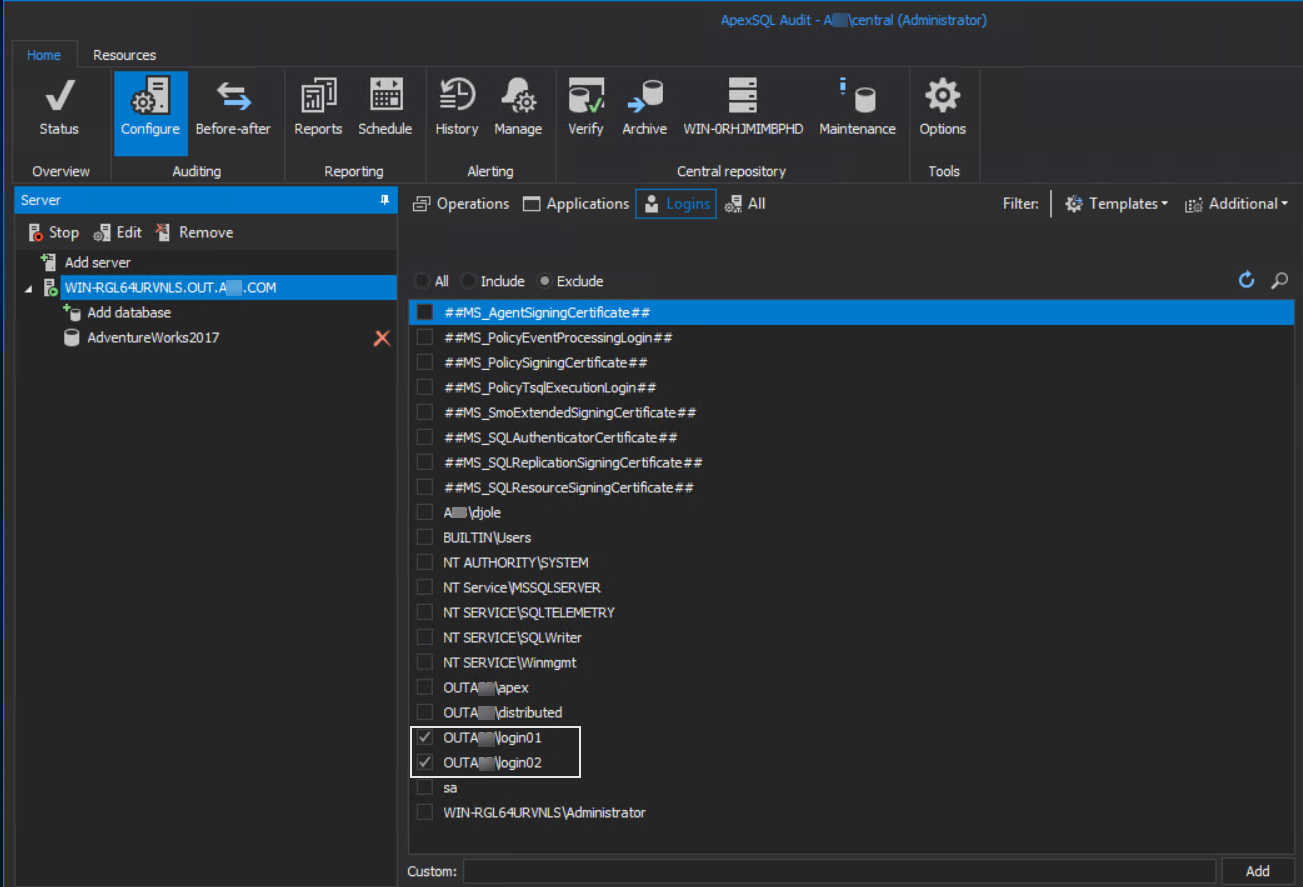This screenshot has height=887, width=1303.
Task: Select ##MS_SQLResourceSigningCertificate## row text
Action: [569, 487]
